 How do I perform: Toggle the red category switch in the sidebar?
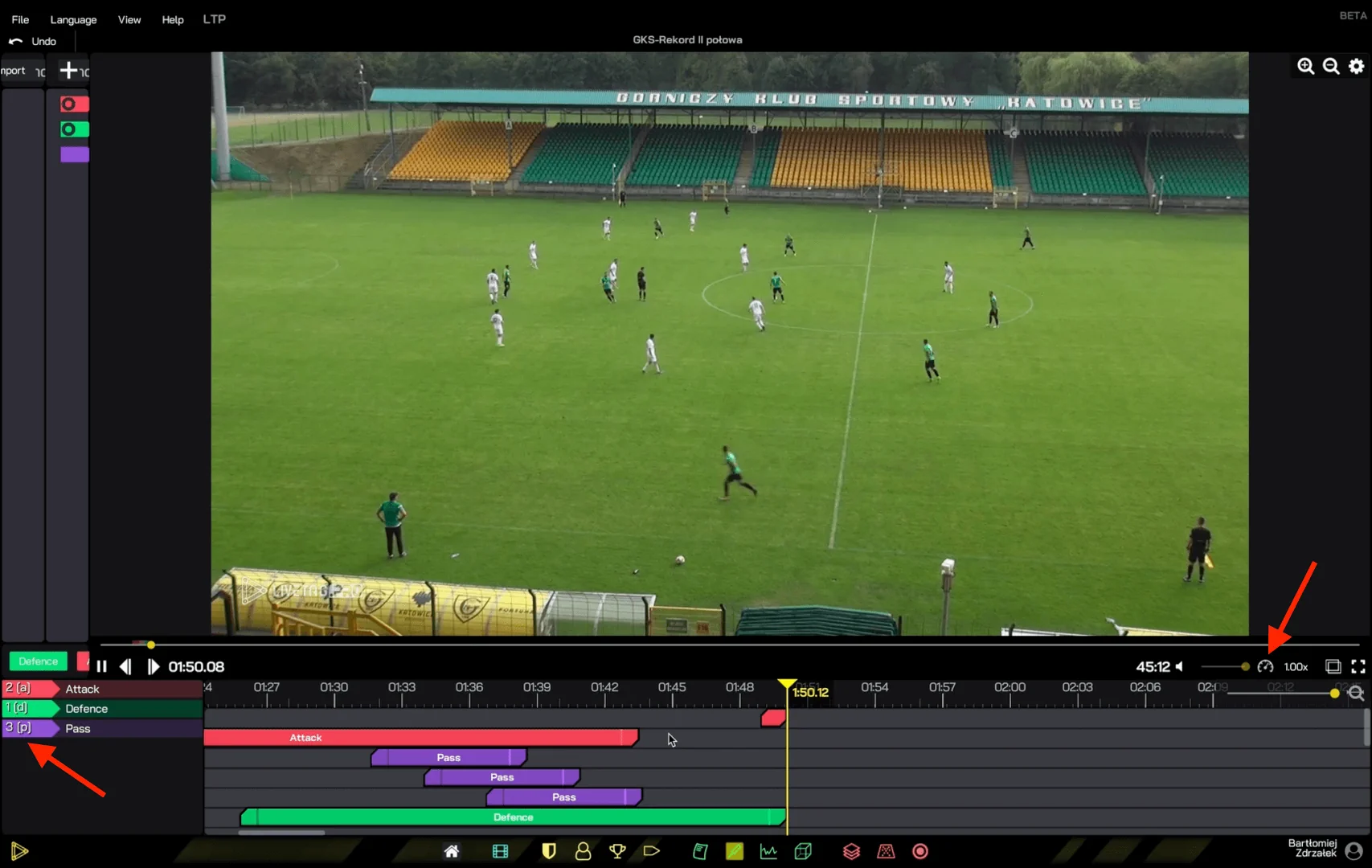click(73, 104)
